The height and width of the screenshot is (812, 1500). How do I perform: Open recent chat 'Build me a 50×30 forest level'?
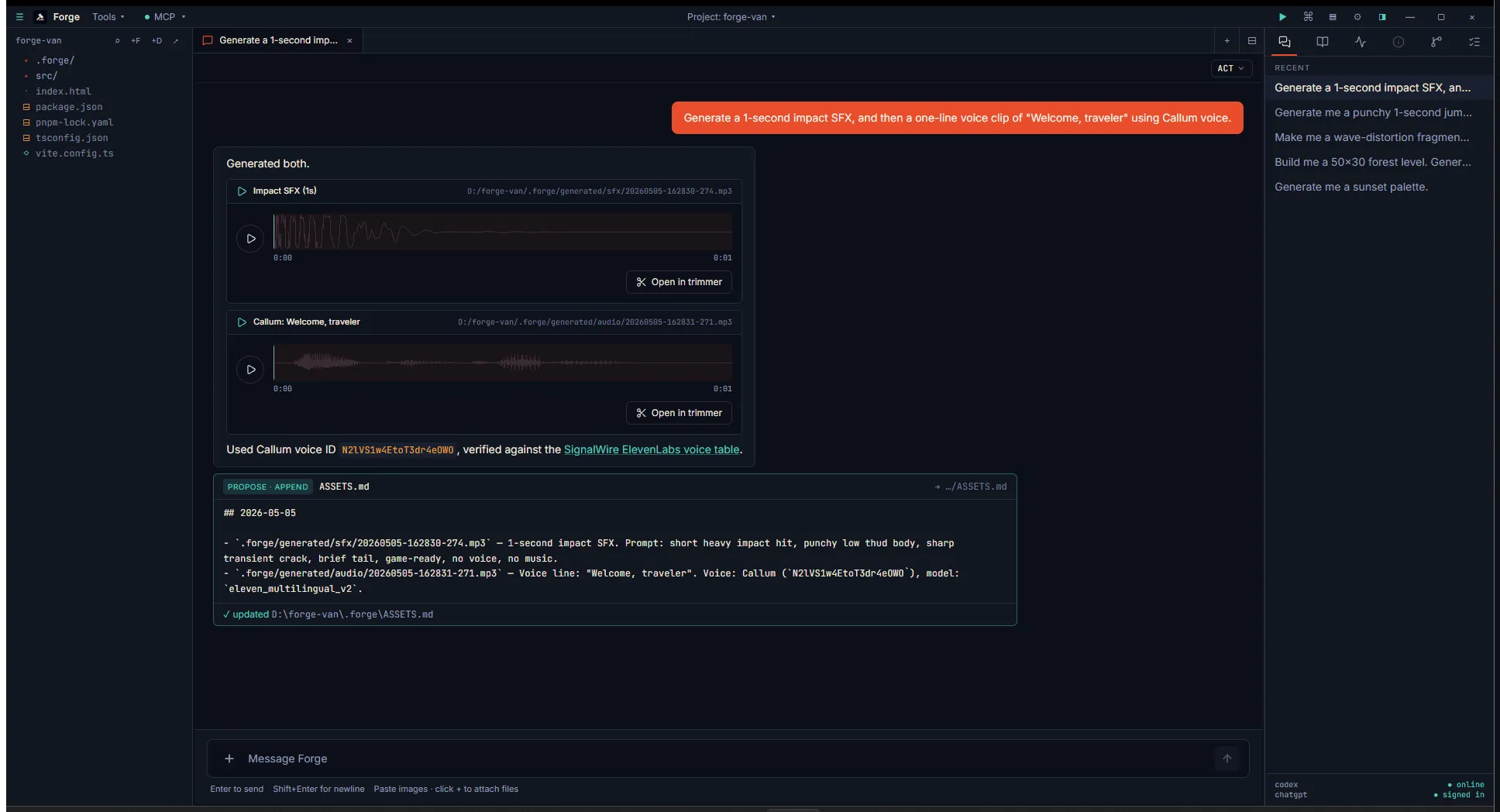[x=1379, y=162]
